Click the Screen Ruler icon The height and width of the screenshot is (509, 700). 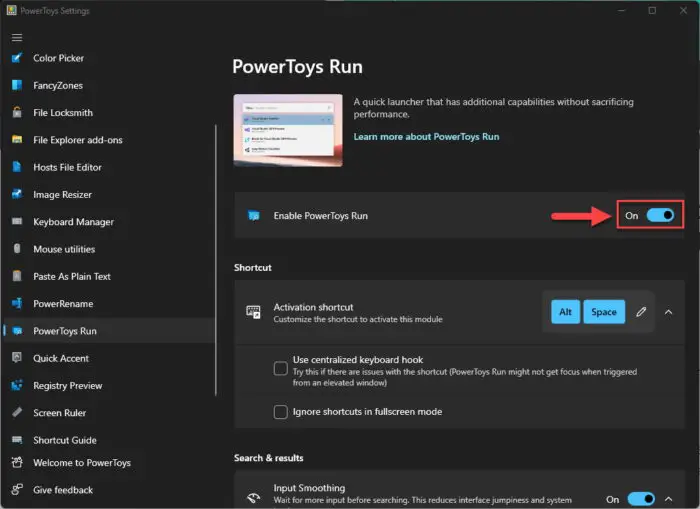coord(17,413)
